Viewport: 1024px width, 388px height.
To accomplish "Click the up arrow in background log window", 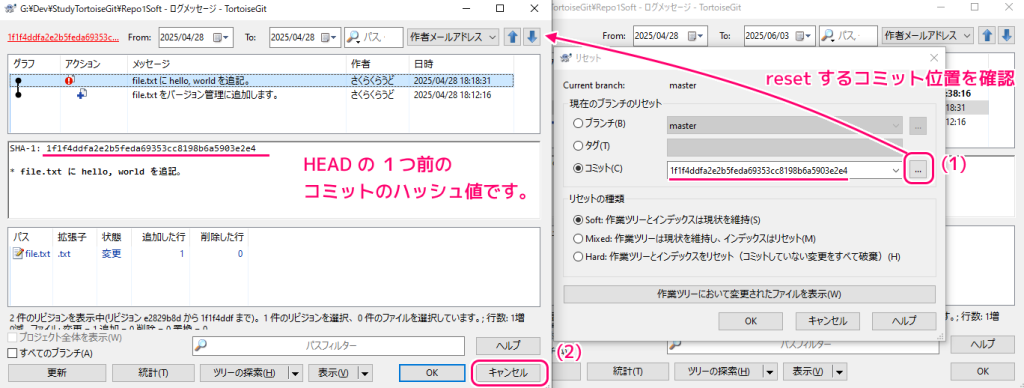I will 987,36.
